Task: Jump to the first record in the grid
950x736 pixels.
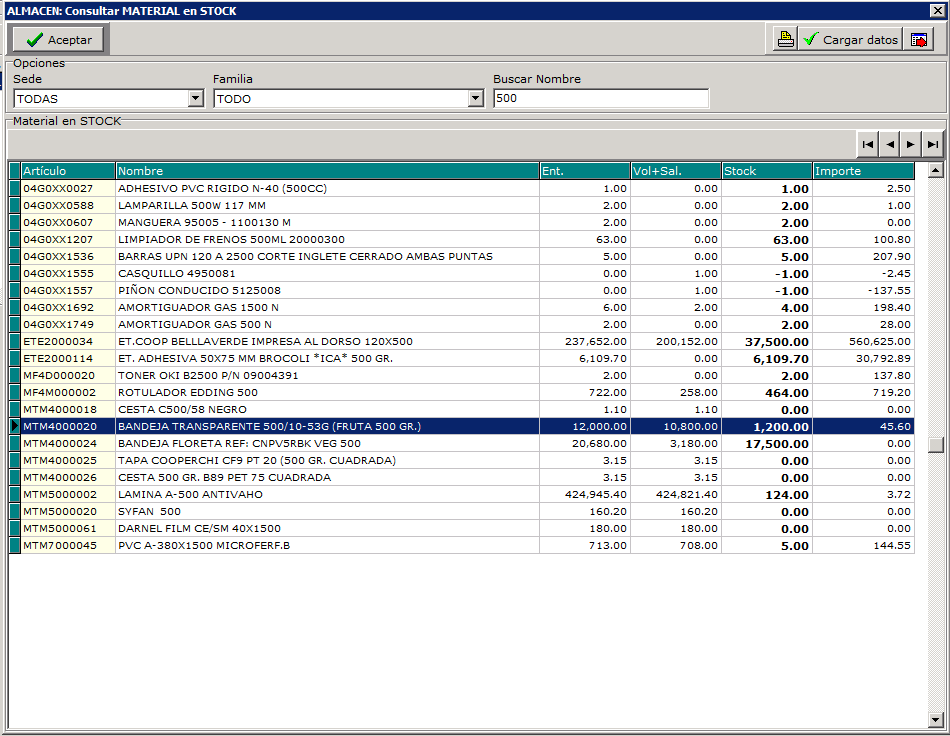Action: (868, 145)
